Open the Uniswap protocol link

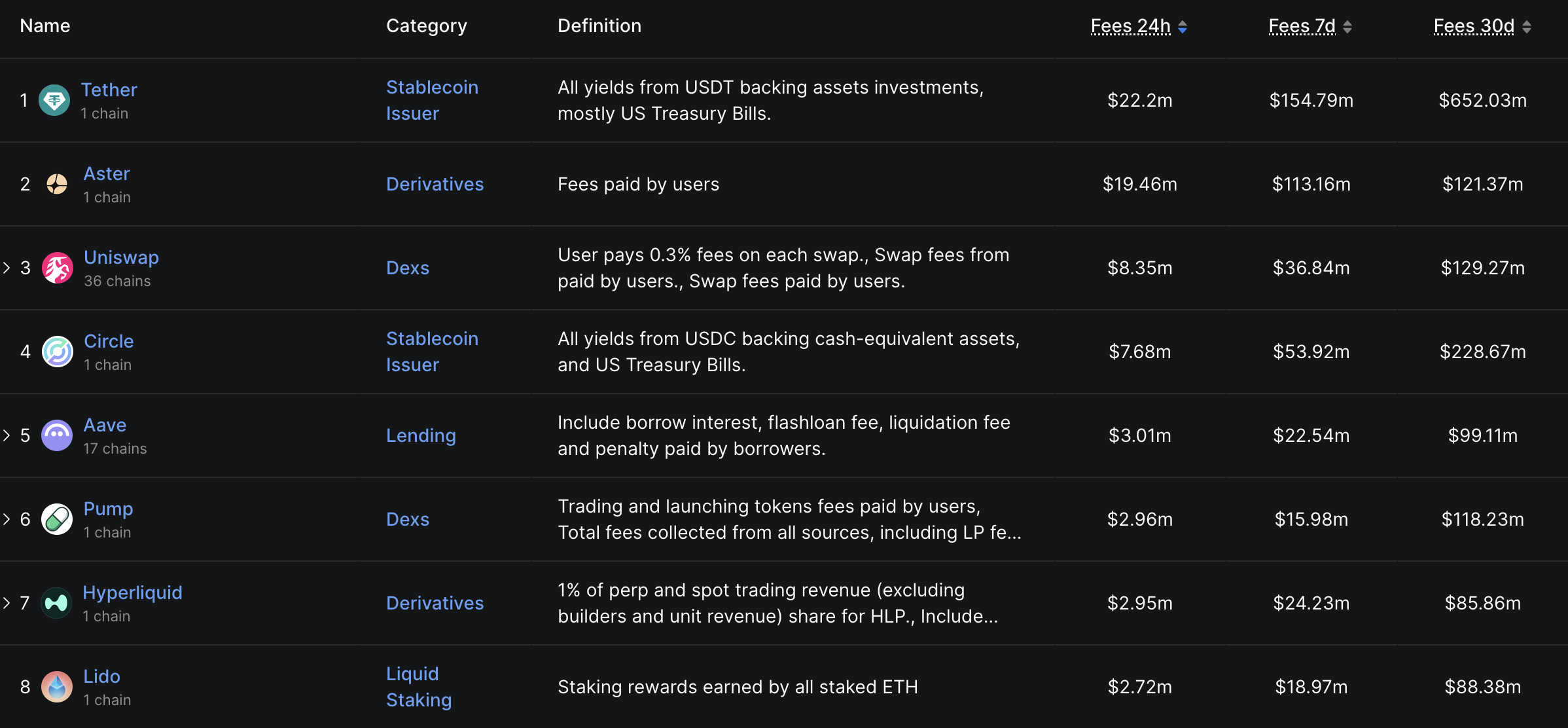(x=122, y=257)
